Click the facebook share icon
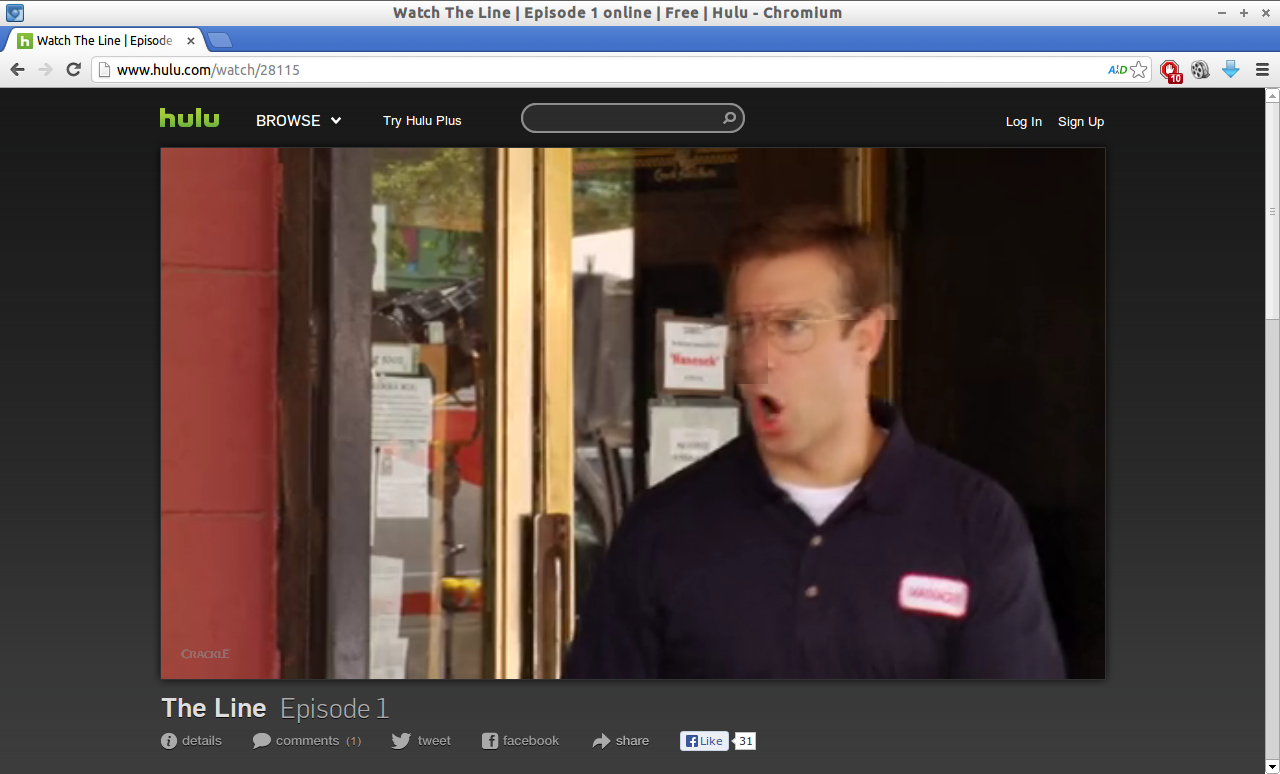The height and width of the screenshot is (774, 1280). click(490, 741)
